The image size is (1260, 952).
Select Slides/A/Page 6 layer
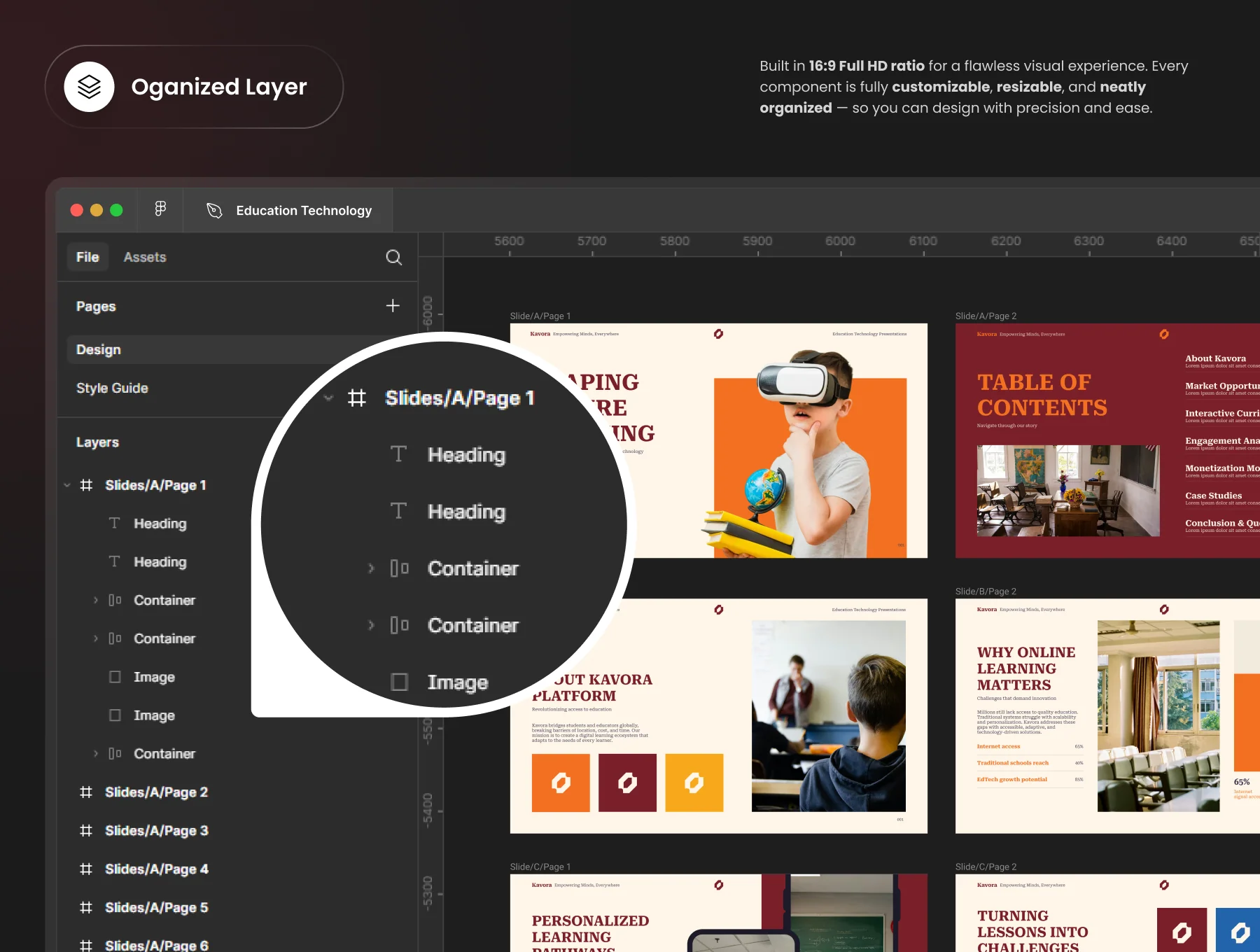coord(156,945)
